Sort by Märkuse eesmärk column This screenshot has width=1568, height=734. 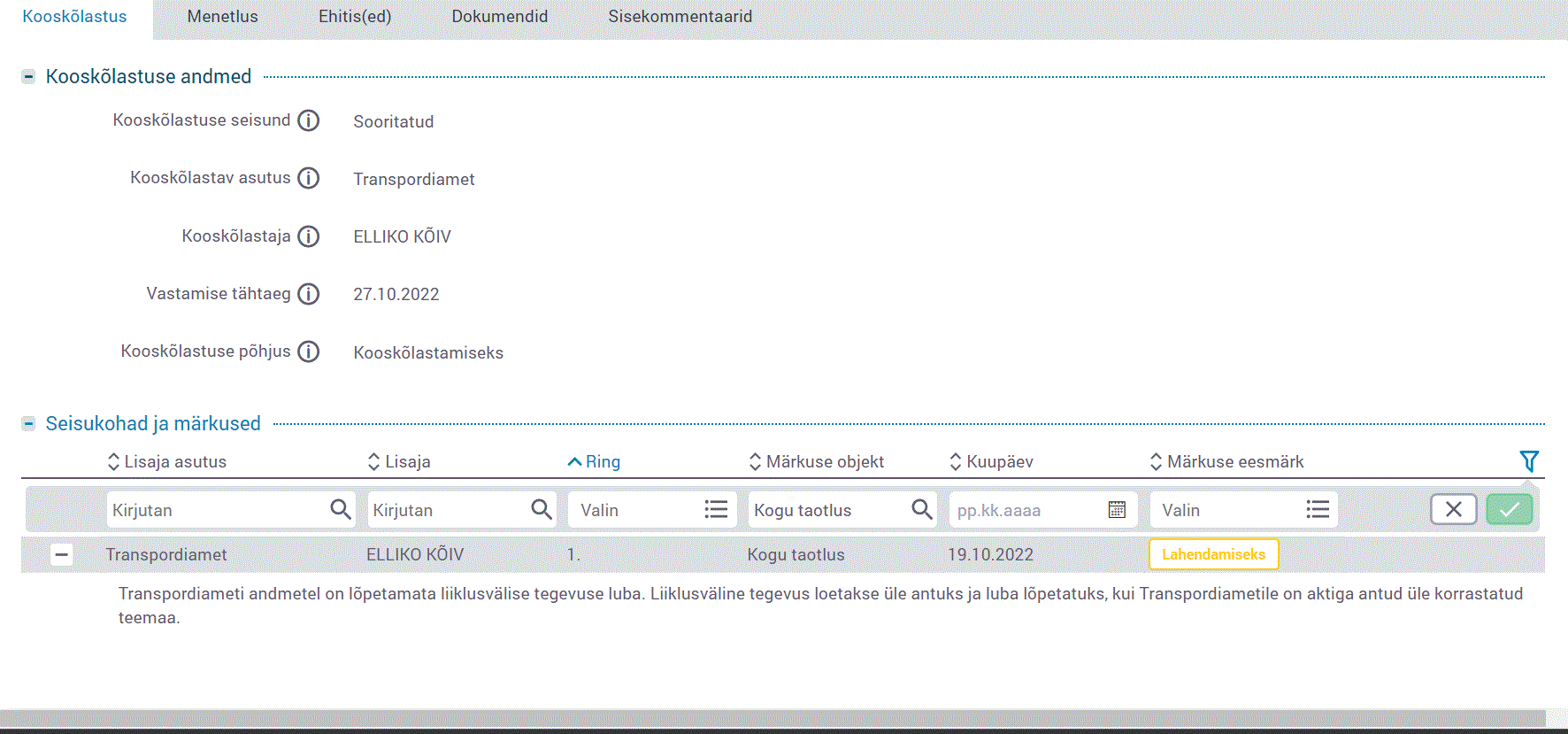coord(1226,461)
